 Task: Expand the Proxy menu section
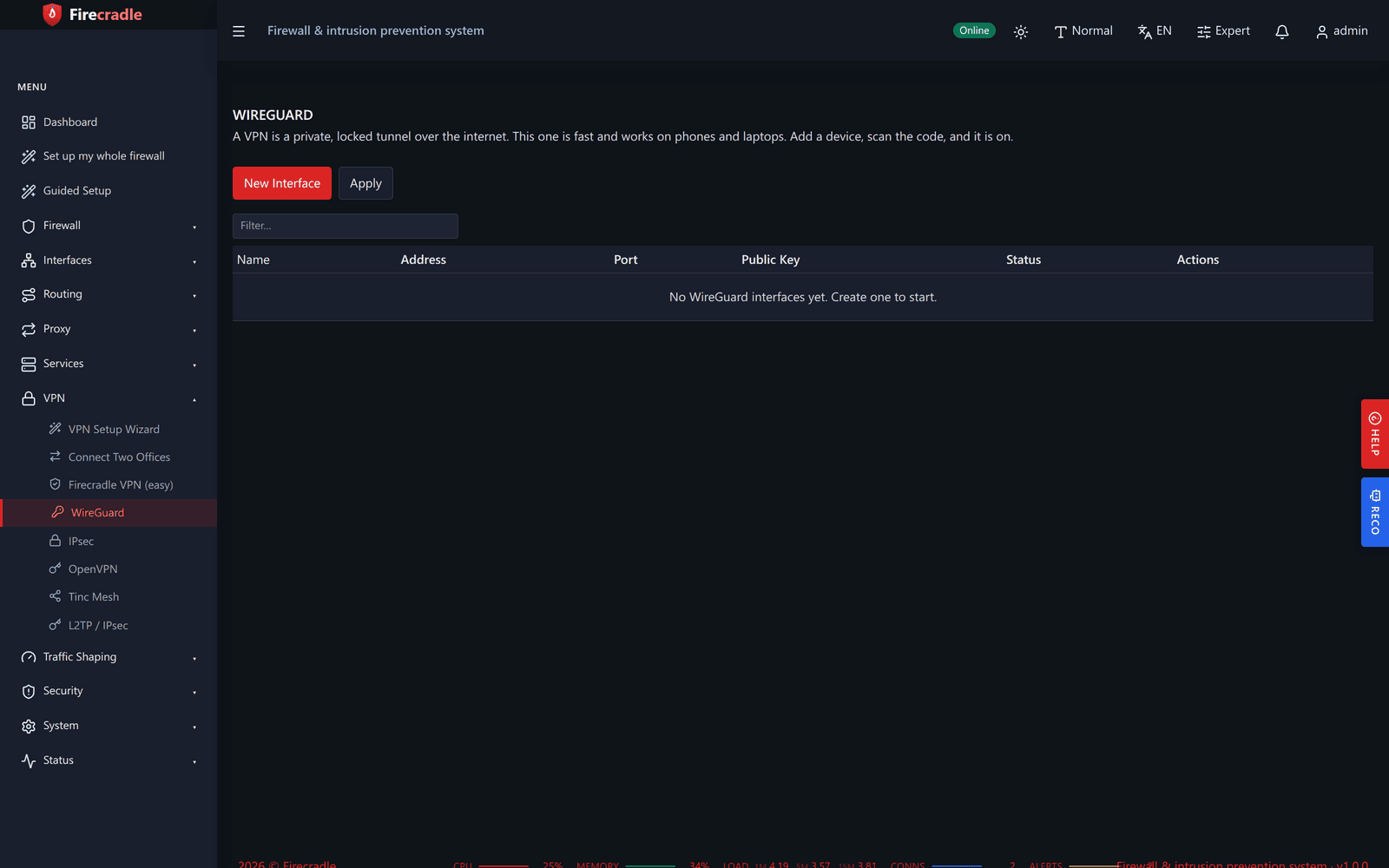click(109, 329)
